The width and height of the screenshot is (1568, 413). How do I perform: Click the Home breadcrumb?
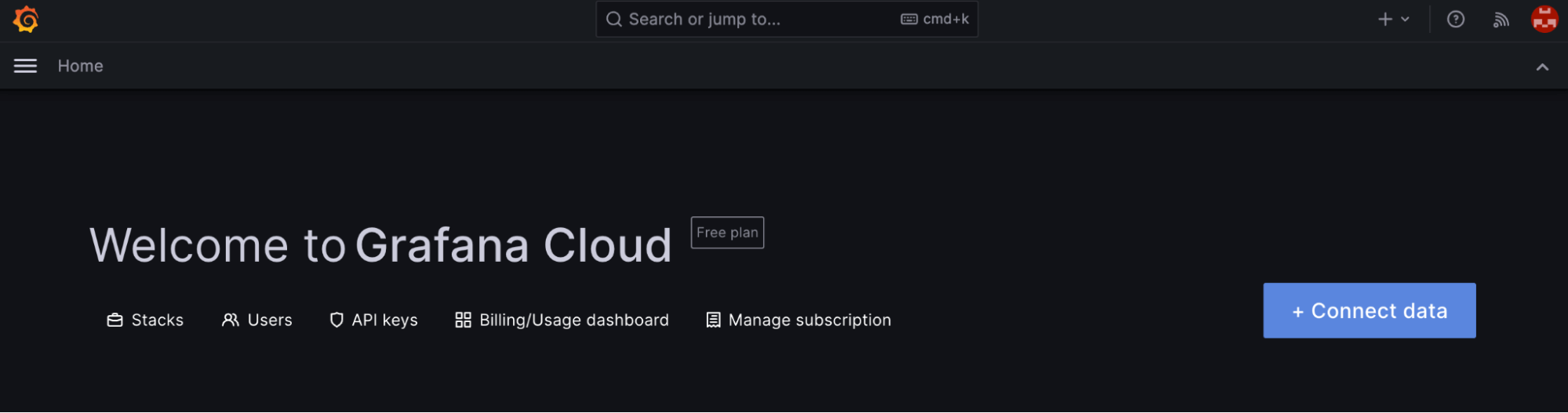click(80, 66)
